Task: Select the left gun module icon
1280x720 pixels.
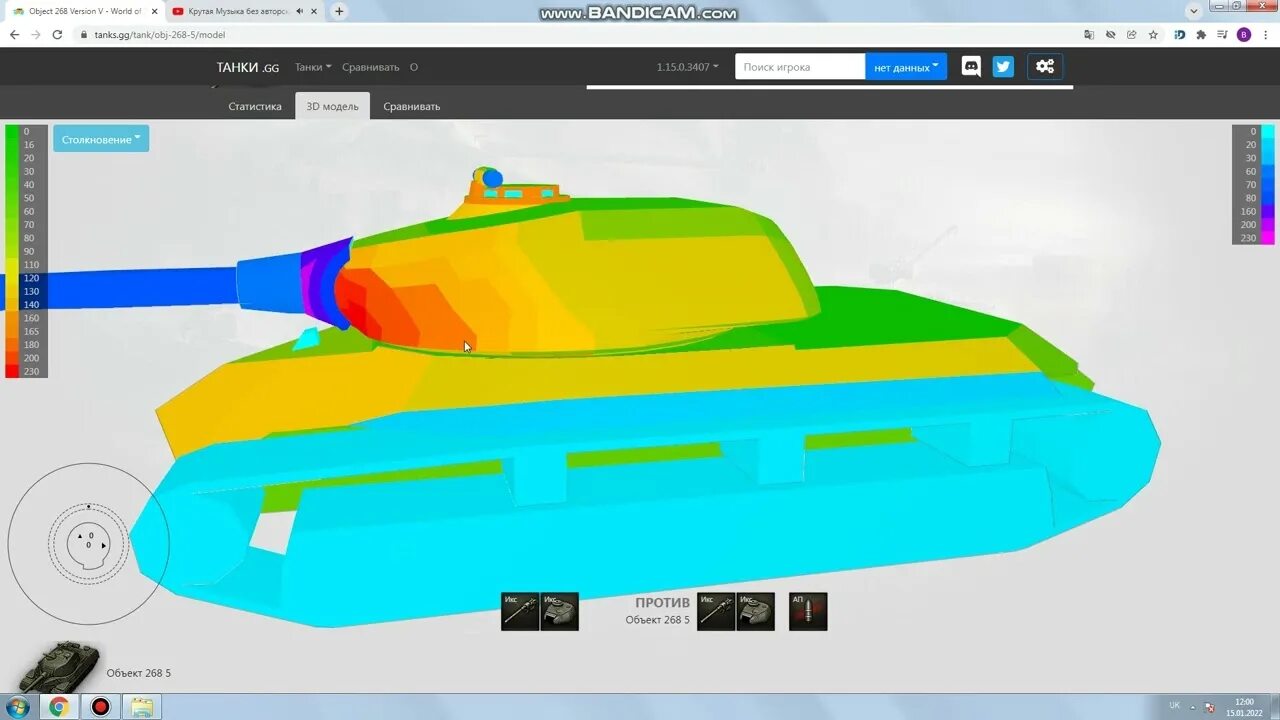Action: 520,611
